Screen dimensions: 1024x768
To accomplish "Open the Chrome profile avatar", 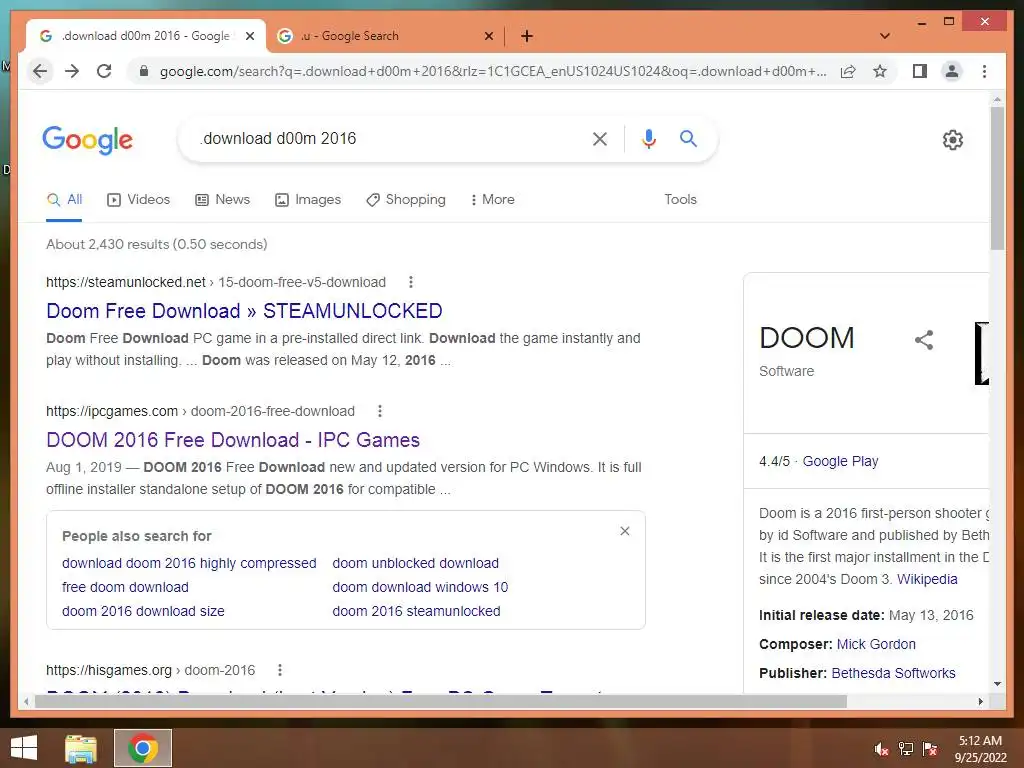I will [x=952, y=71].
